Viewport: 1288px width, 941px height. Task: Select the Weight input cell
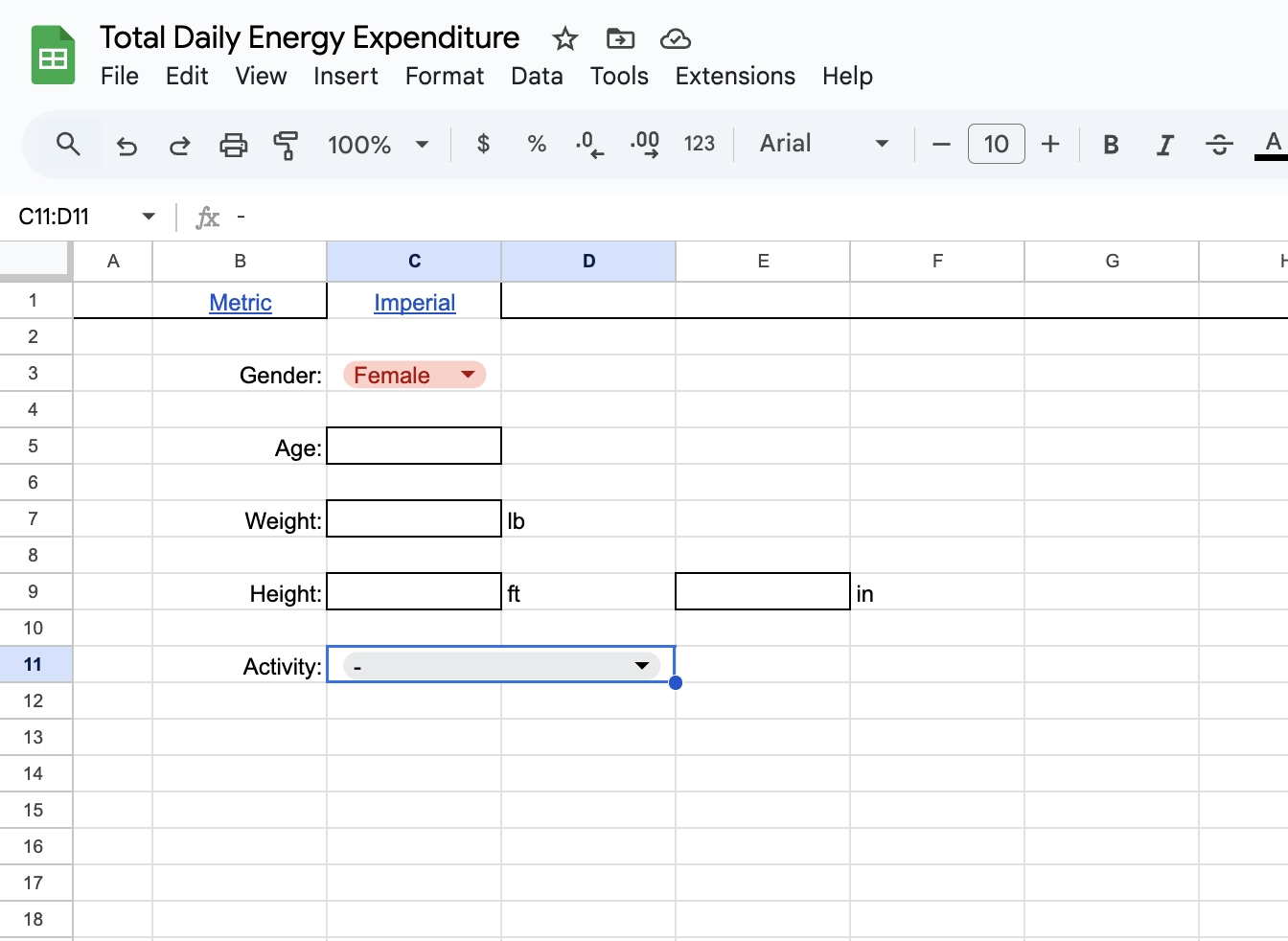point(414,519)
